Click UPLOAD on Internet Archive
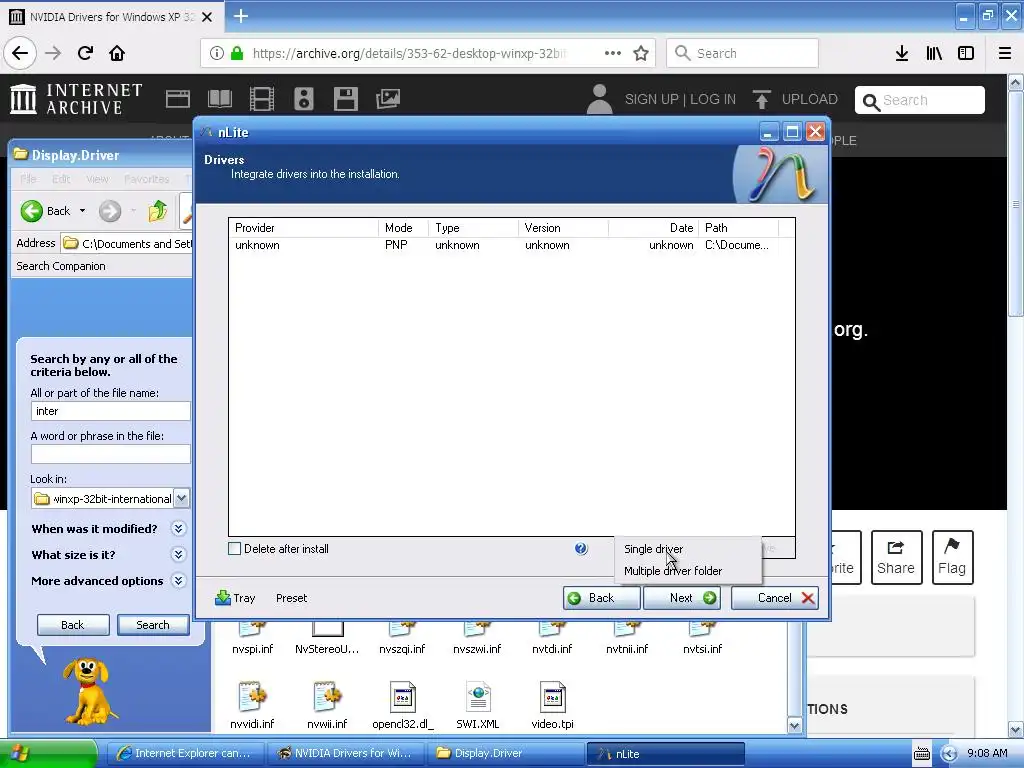 [795, 99]
